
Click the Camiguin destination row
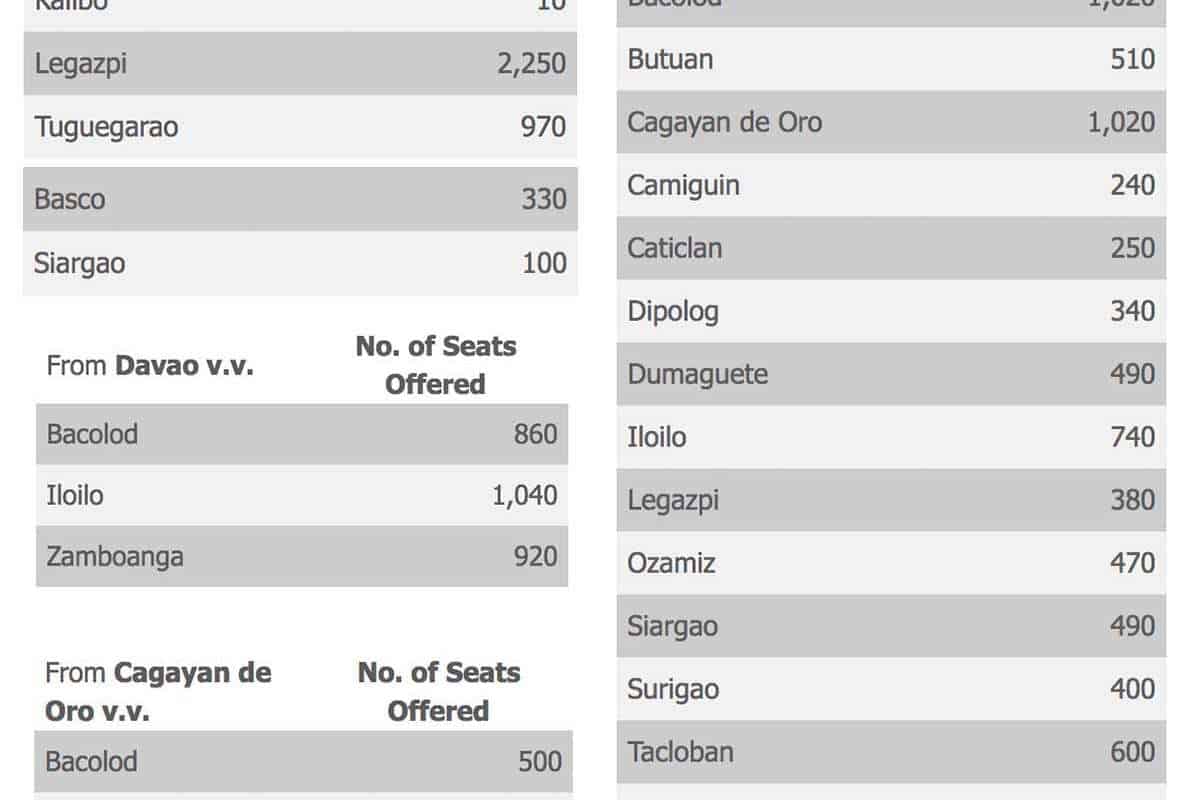[x=891, y=185]
